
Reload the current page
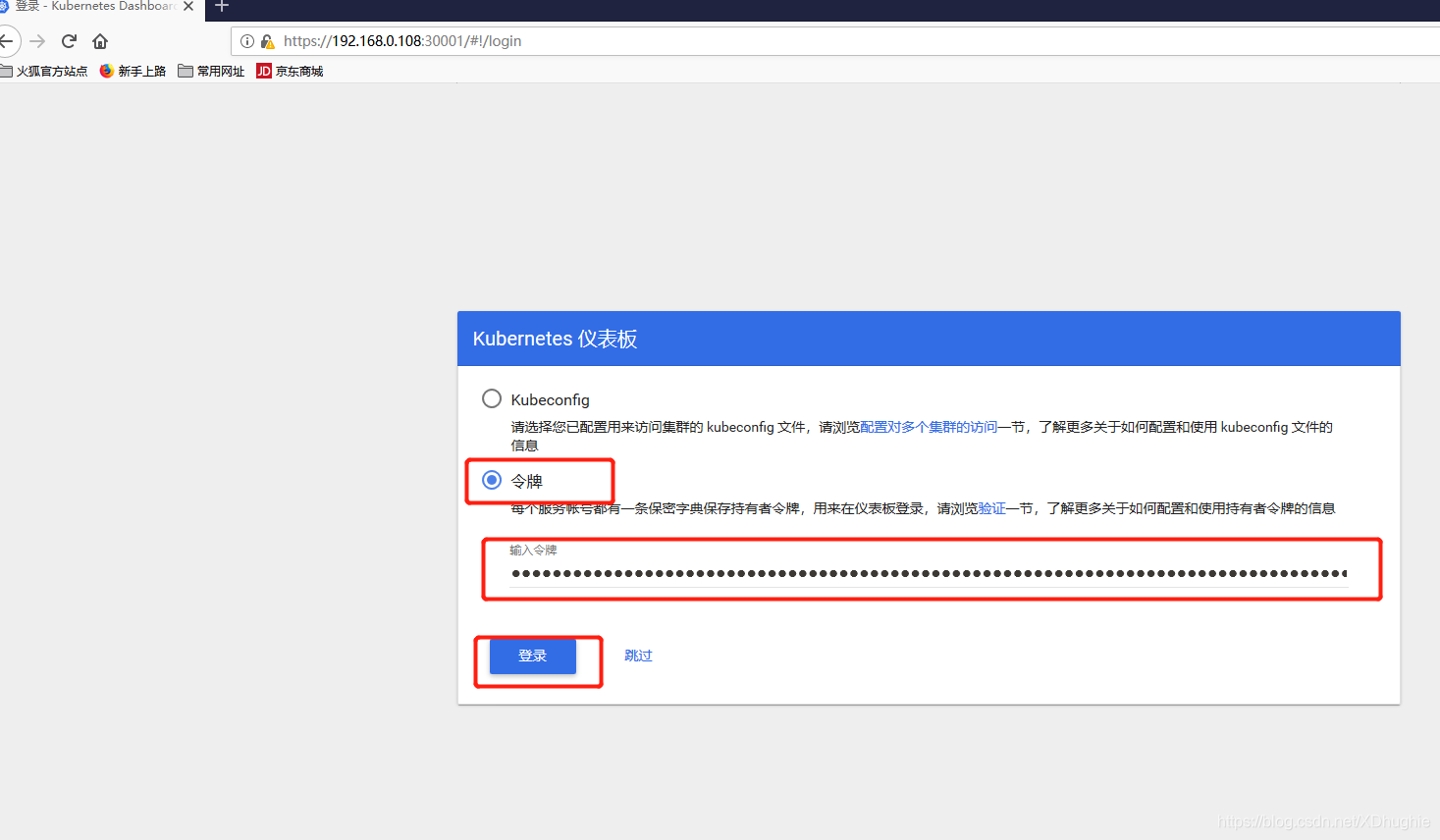coord(68,41)
